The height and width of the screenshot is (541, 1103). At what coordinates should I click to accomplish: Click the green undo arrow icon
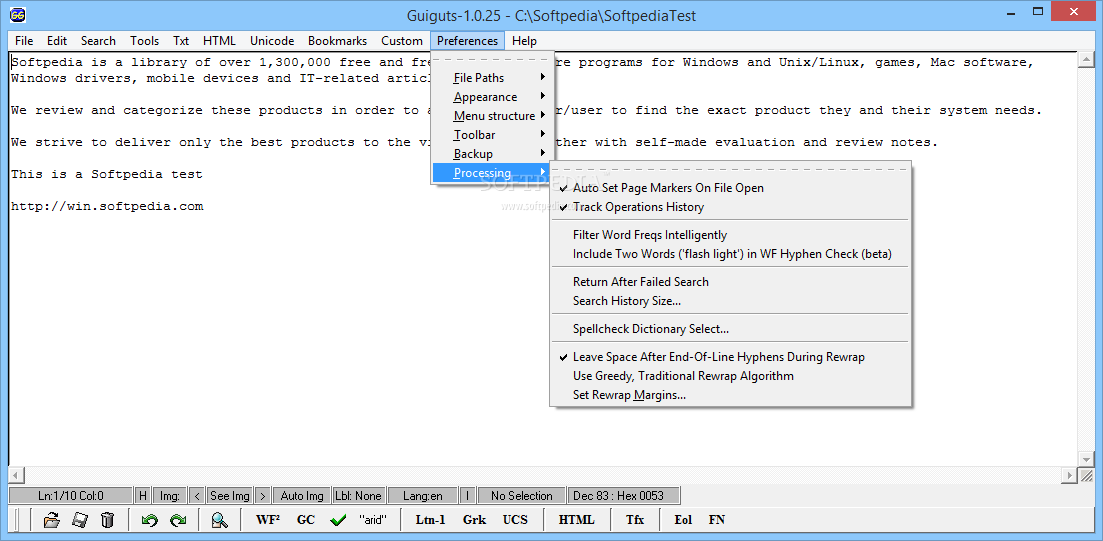point(149,521)
